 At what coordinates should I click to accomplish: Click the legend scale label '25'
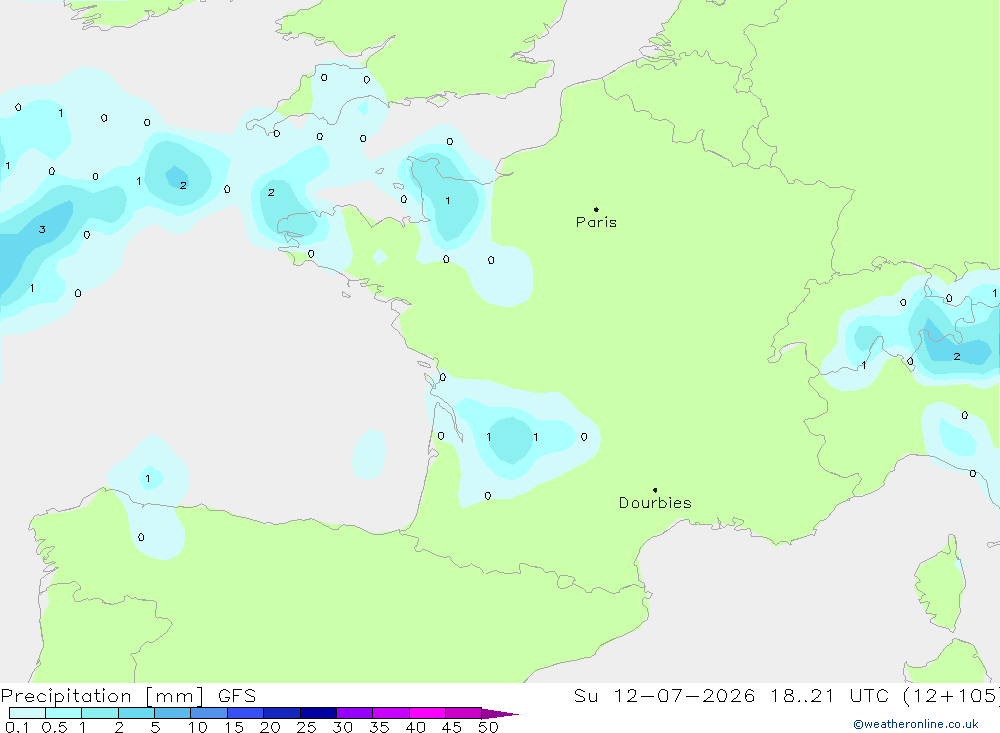(x=306, y=727)
